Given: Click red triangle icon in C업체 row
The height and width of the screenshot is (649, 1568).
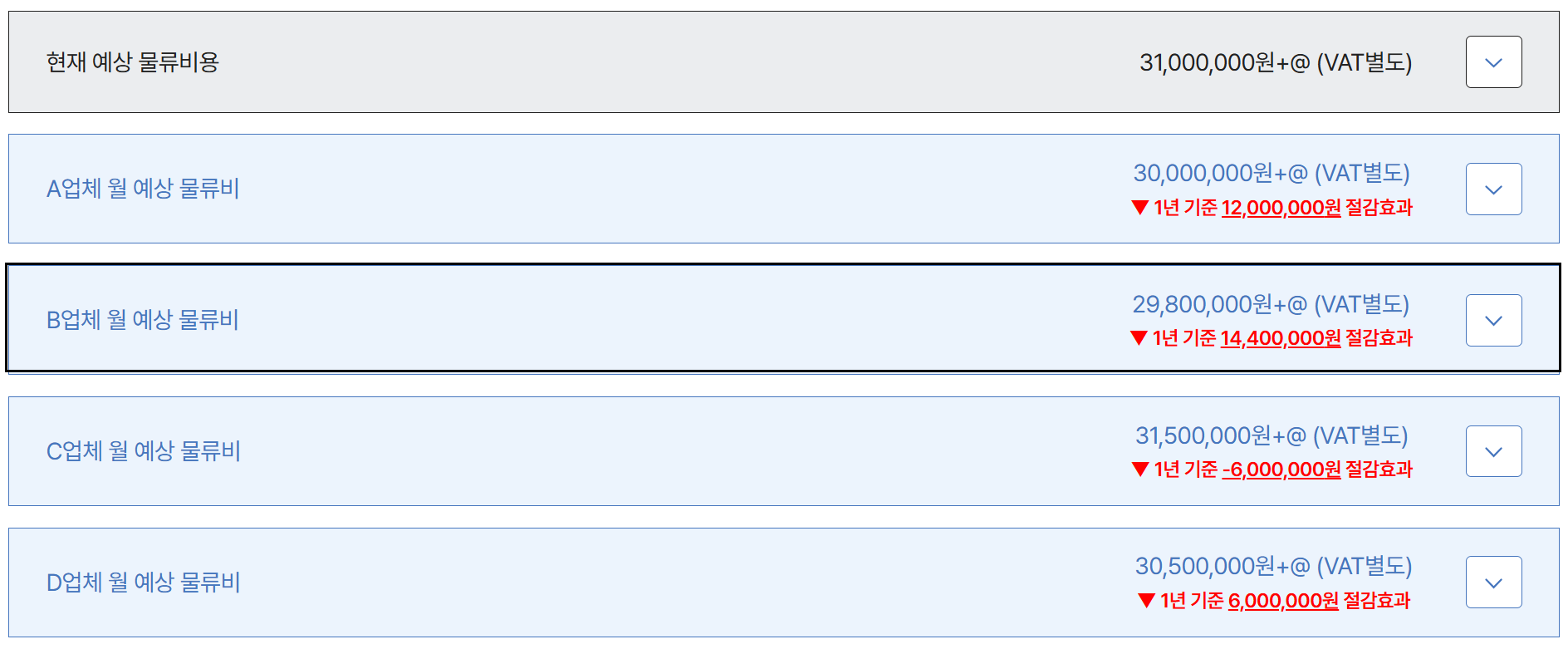Looking at the screenshot, I should [1140, 470].
